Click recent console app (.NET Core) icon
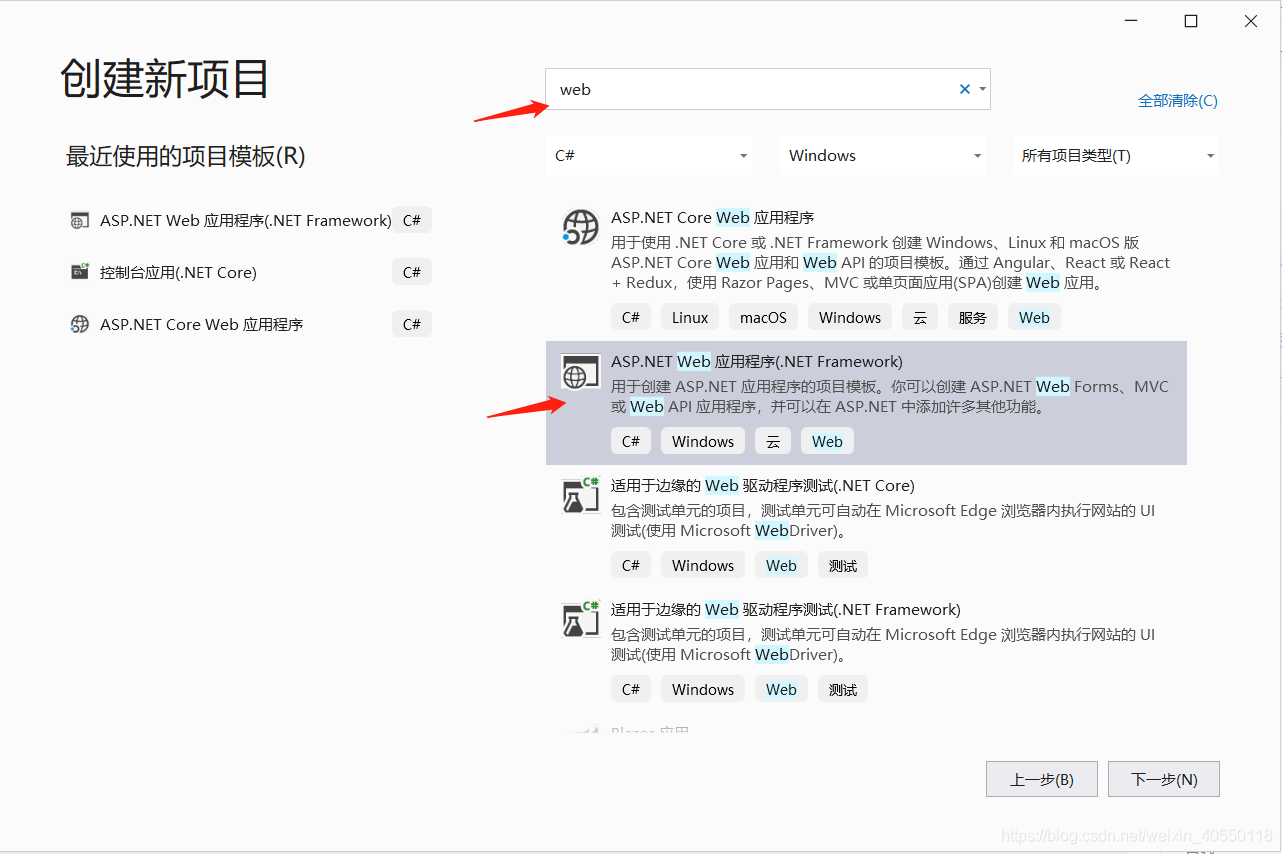 [79, 272]
